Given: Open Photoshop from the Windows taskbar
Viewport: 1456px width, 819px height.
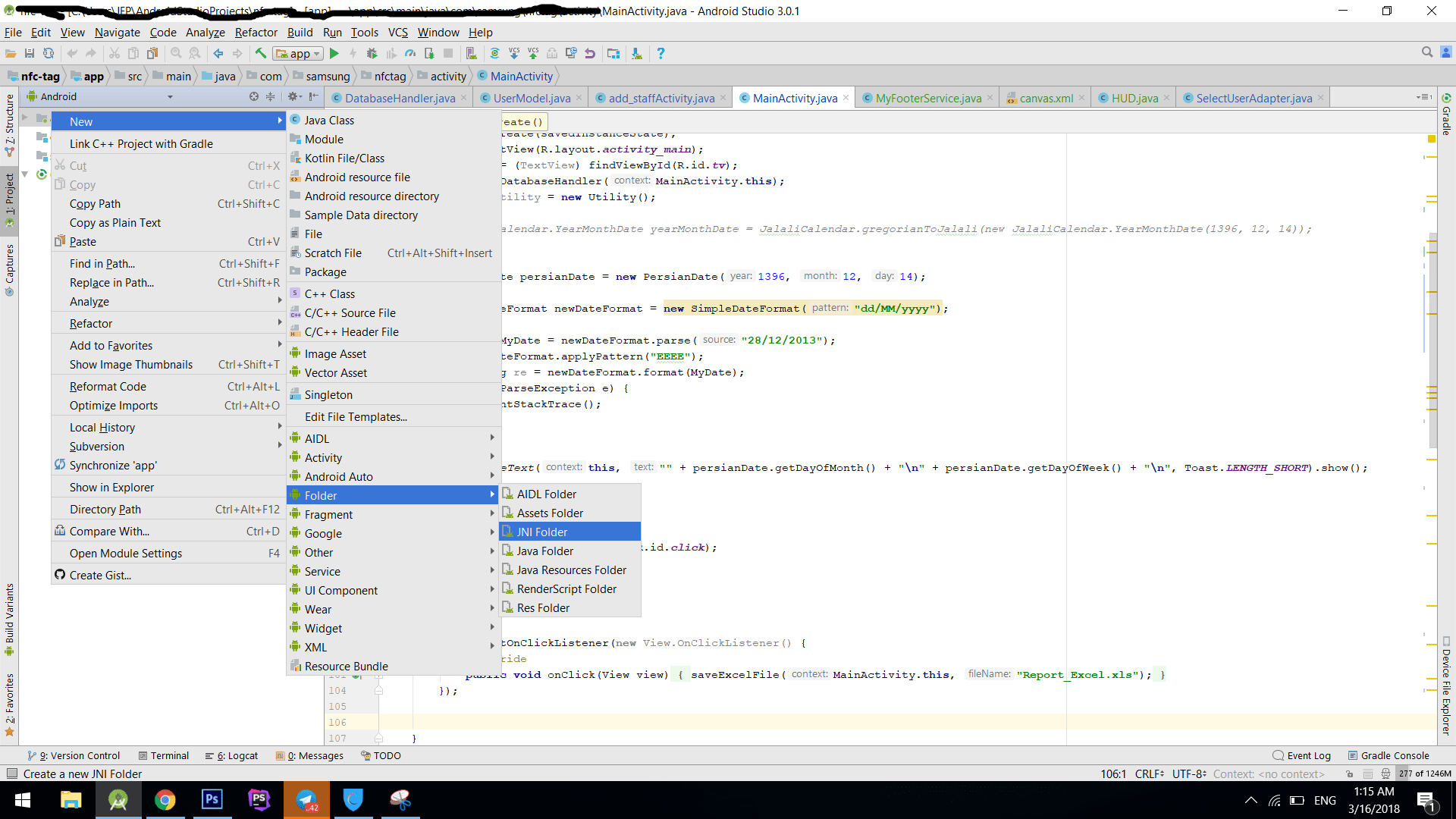Looking at the screenshot, I should pyautogui.click(x=212, y=800).
